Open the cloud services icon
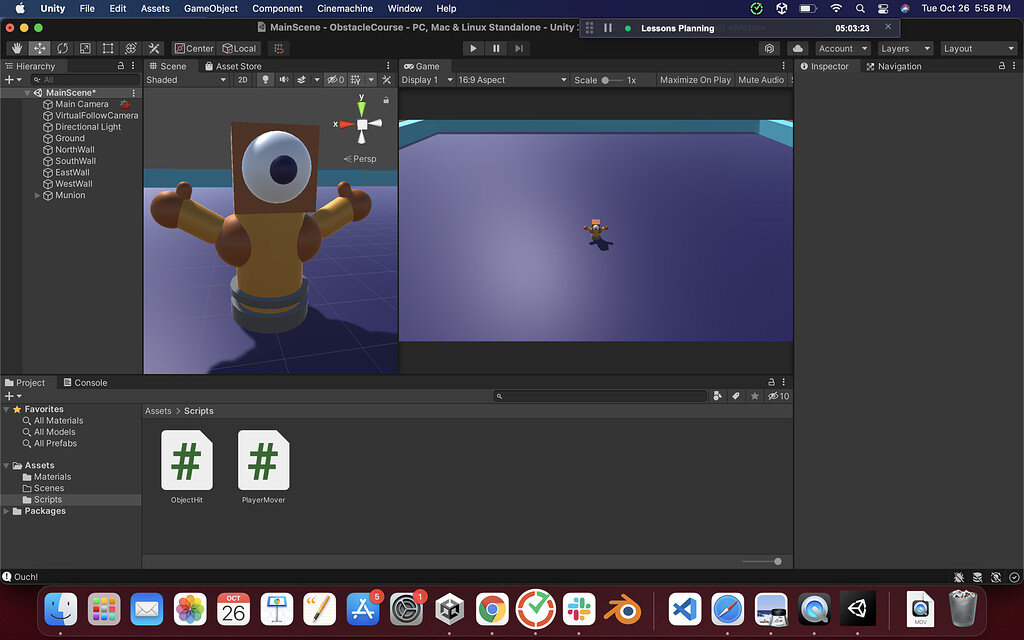 797,48
